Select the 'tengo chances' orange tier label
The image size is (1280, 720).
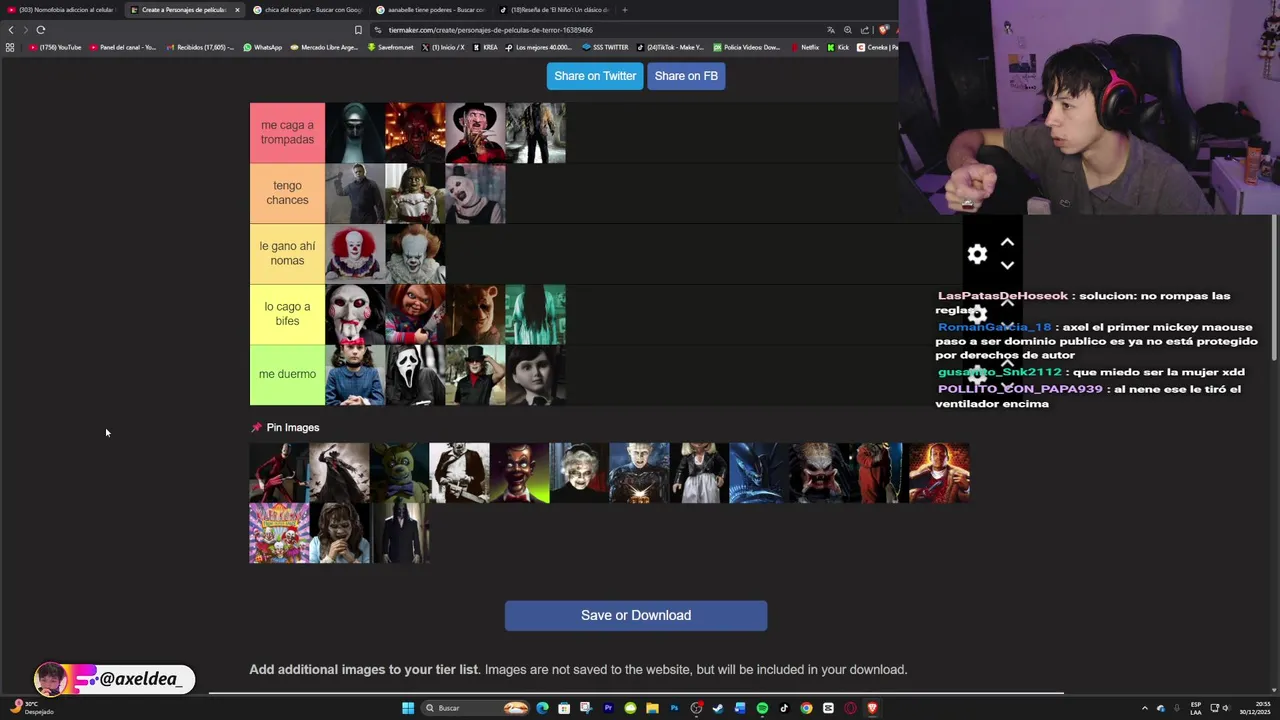[x=287, y=193]
